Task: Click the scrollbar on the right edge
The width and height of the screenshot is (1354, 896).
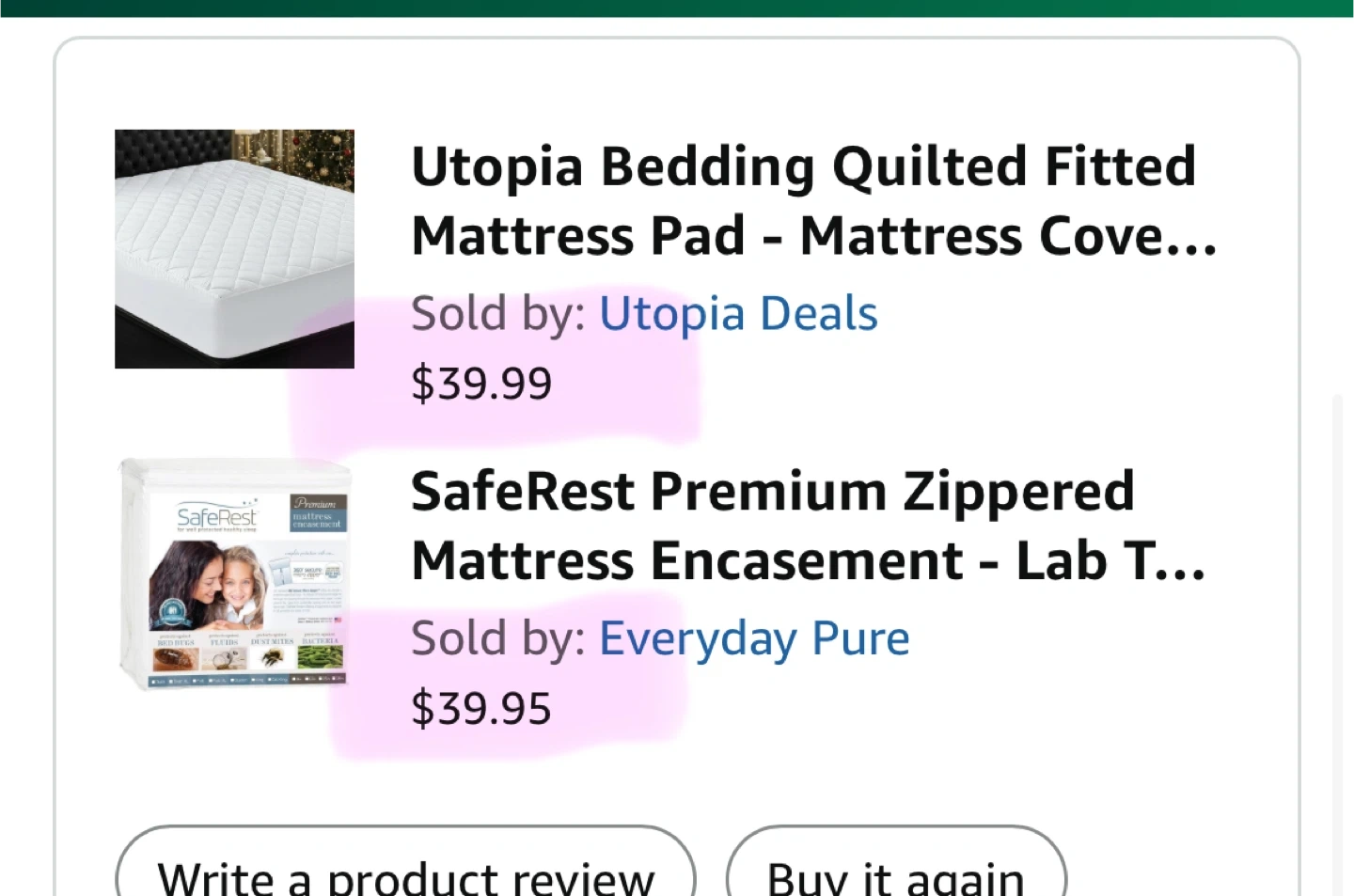Action: pos(1337,639)
